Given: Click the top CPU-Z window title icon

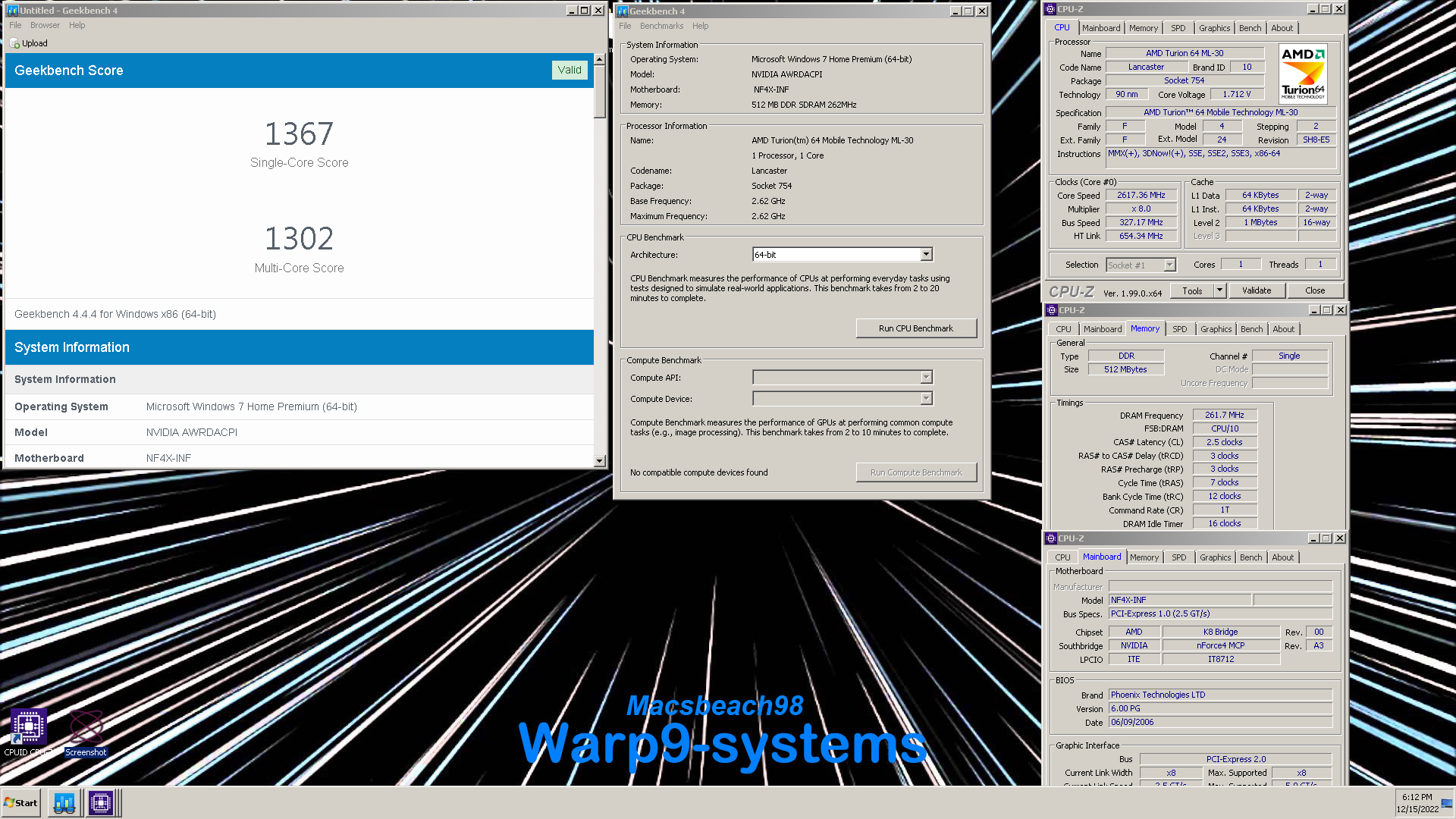Looking at the screenshot, I should click(x=1050, y=9).
